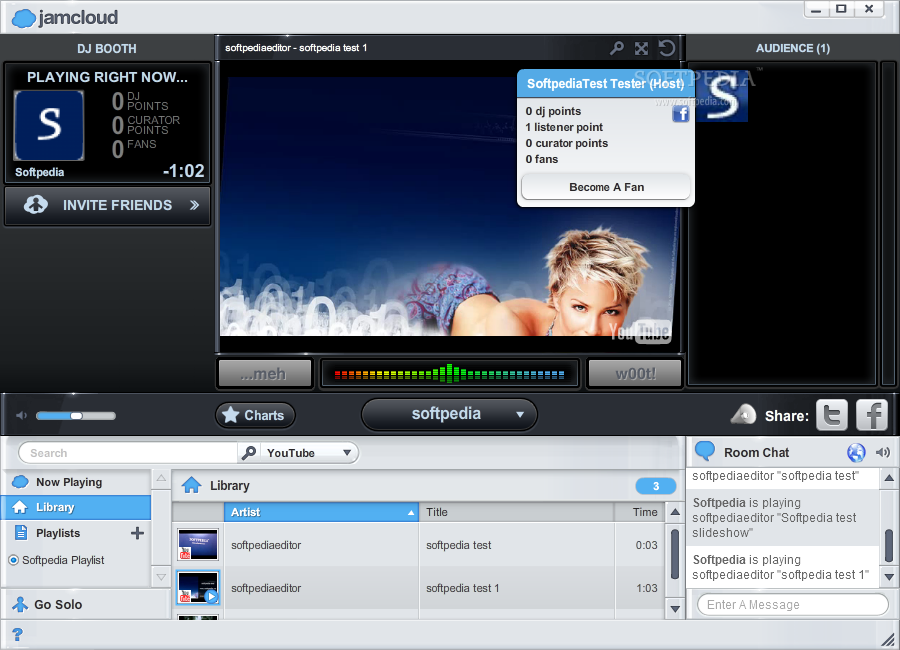
Task: Click the library list scrollbar thumb
Action: tap(676, 554)
